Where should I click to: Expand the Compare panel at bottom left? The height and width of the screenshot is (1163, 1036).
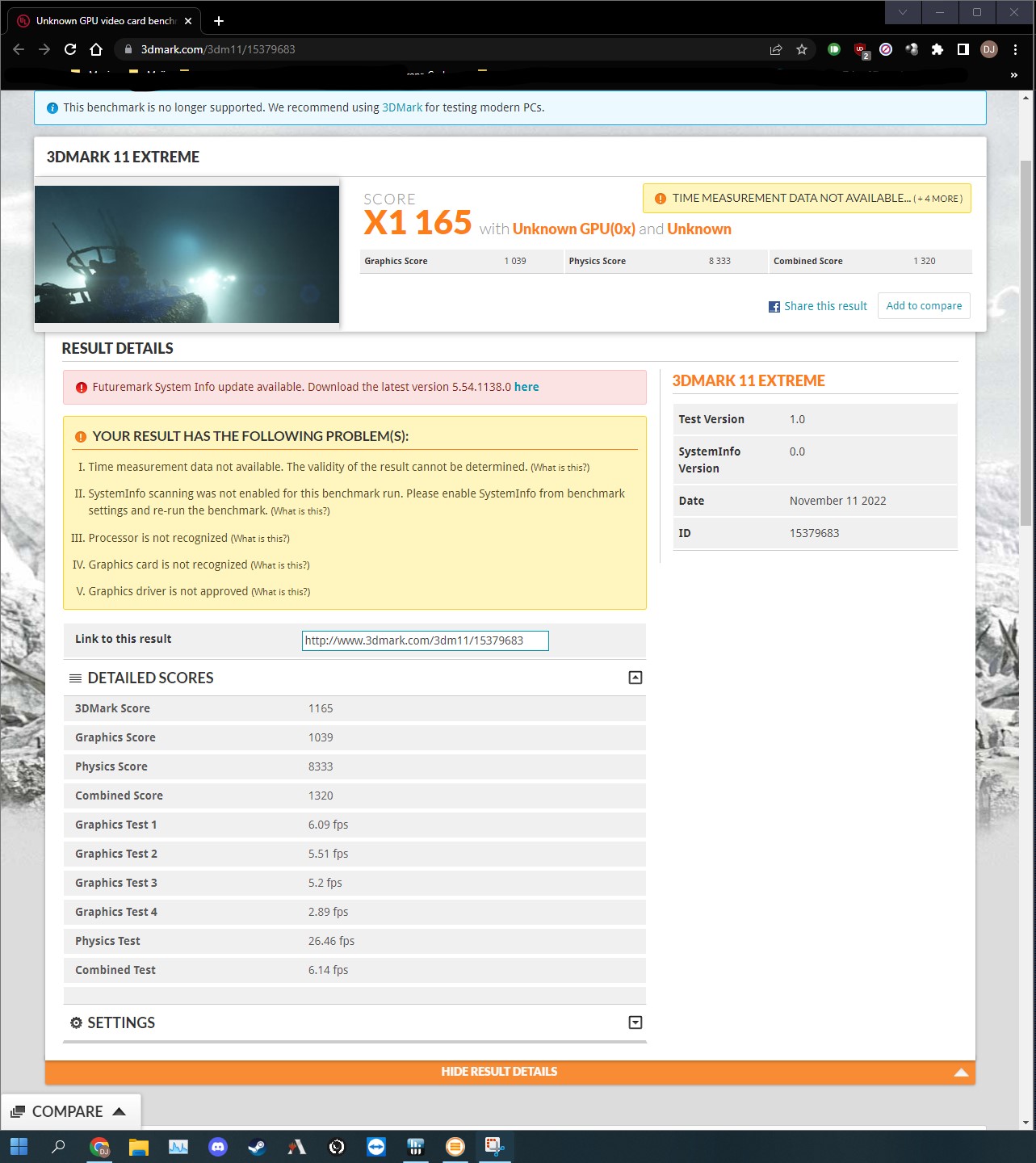tap(70, 1111)
